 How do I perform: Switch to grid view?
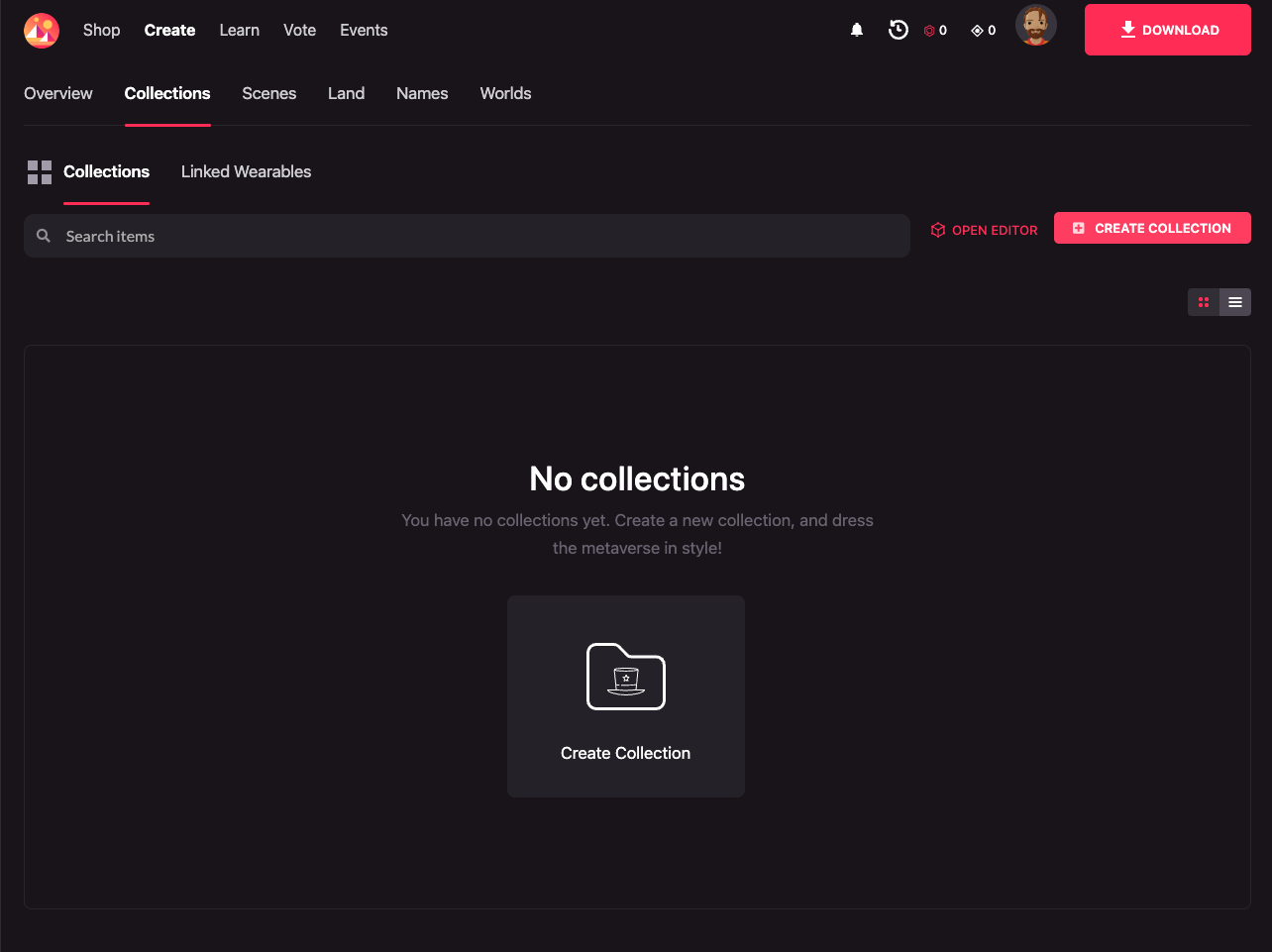coord(1204,302)
